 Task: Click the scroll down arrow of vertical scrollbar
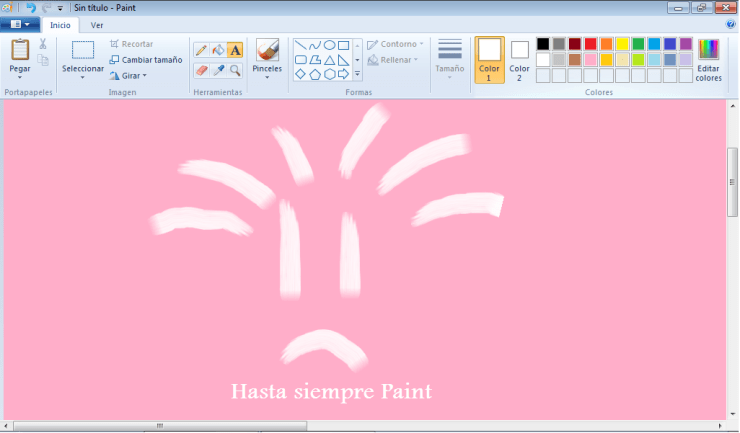tap(732, 414)
